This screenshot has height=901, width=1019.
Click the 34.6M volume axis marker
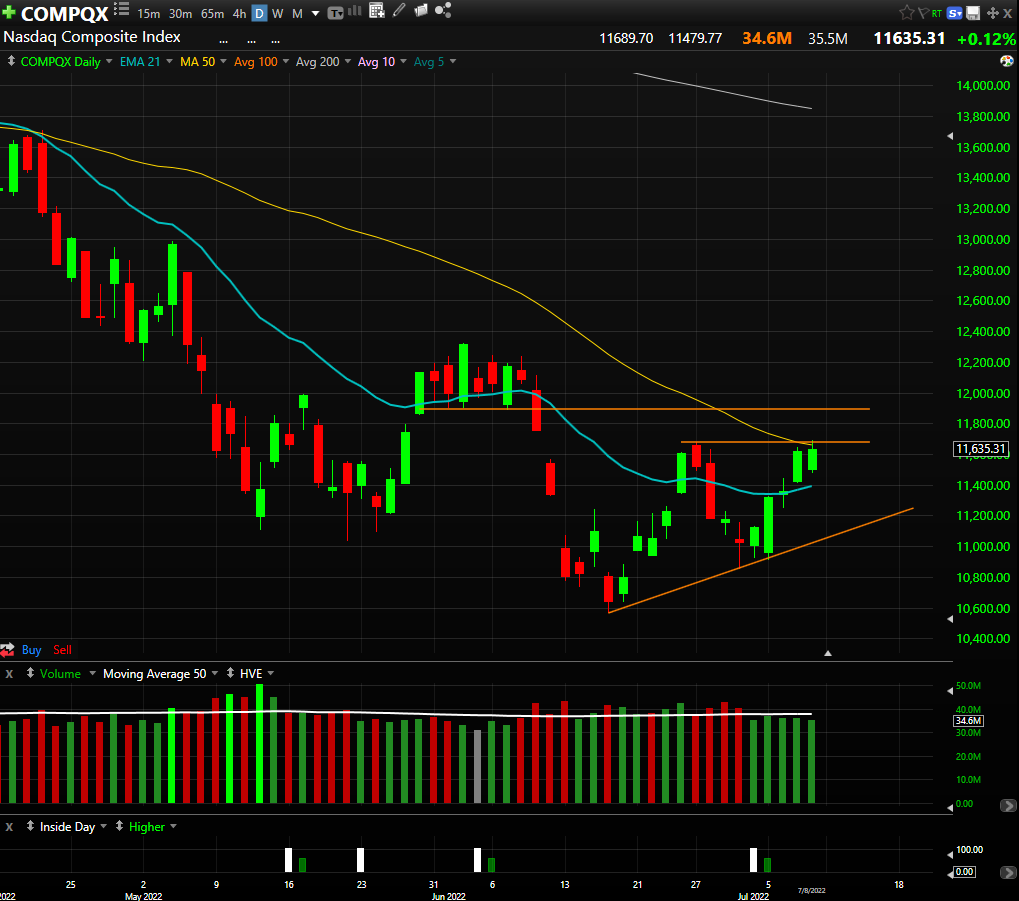click(968, 720)
